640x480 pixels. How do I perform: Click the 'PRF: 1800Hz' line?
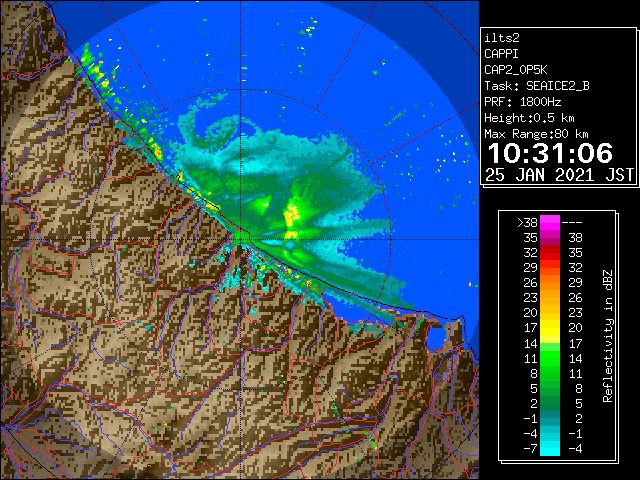click(522, 102)
